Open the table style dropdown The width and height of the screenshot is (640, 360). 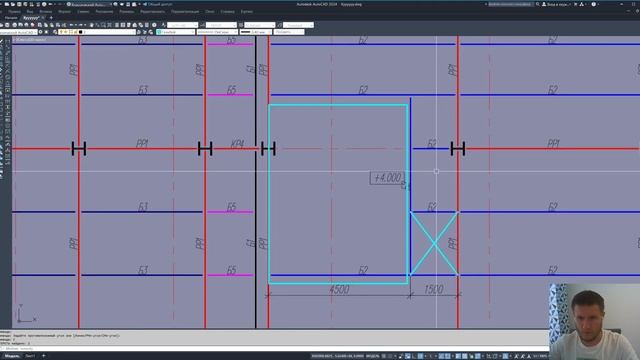260,25
